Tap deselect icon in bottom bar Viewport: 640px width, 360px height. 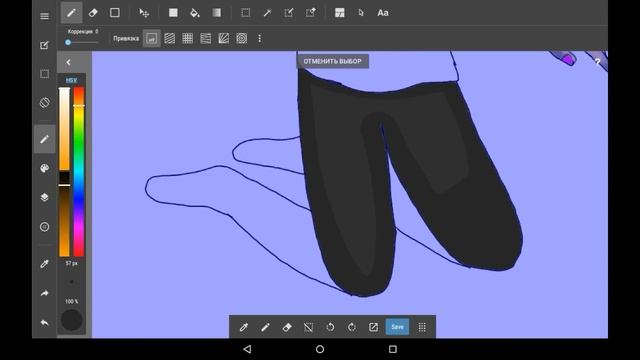click(x=309, y=327)
